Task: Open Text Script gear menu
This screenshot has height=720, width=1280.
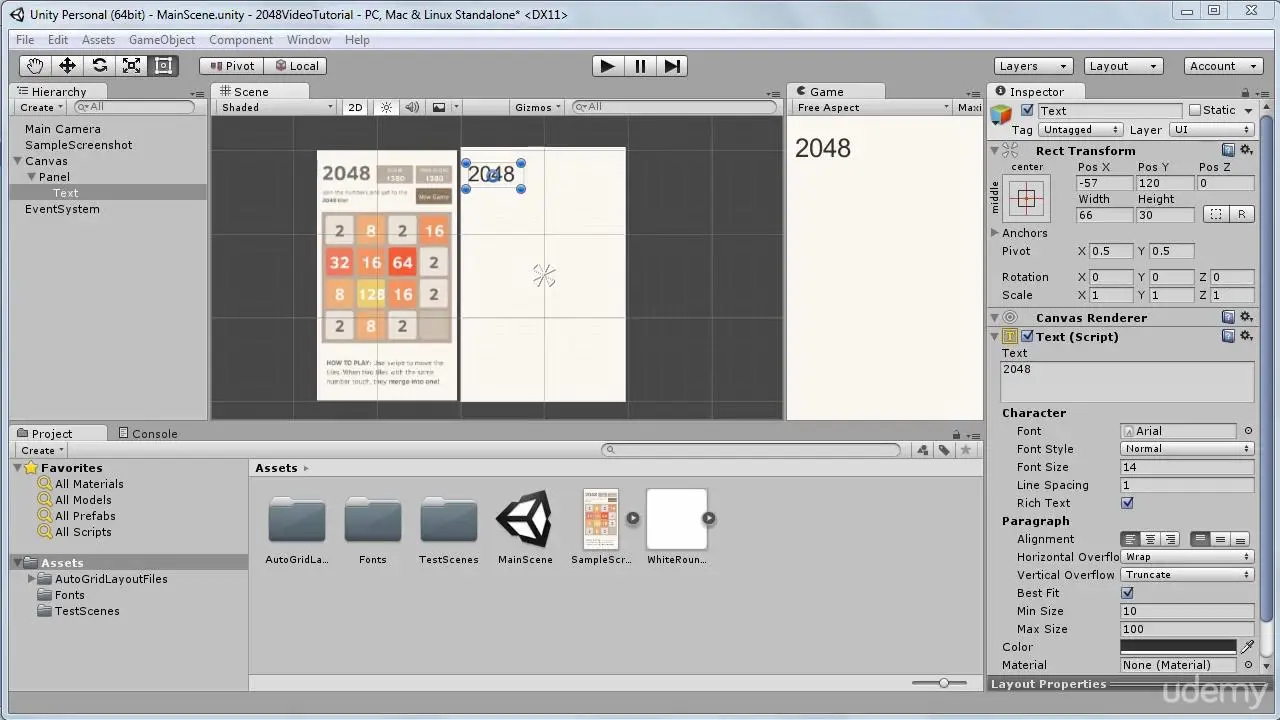Action: pyautogui.click(x=1246, y=336)
